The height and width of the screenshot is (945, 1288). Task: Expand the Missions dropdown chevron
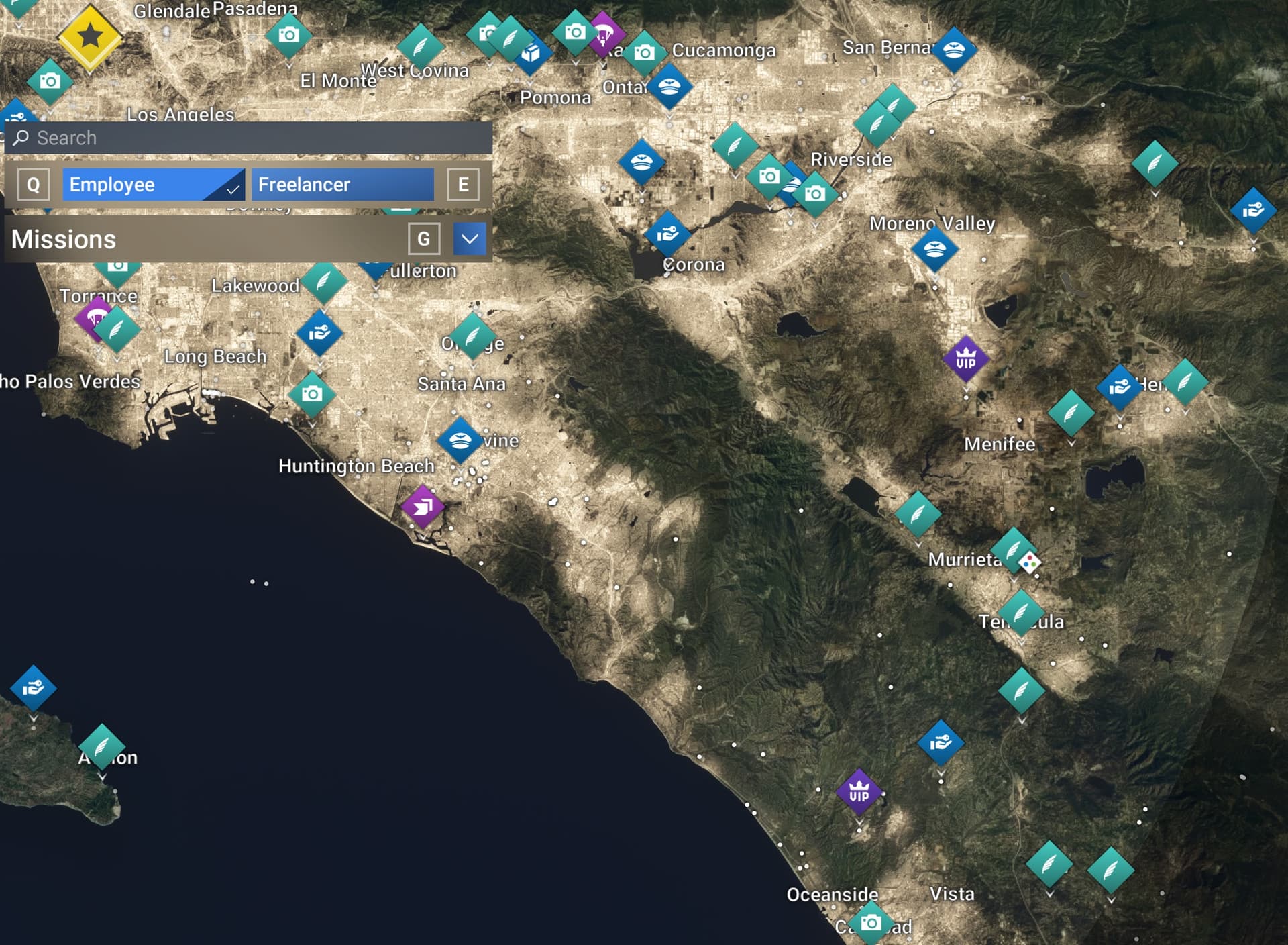[469, 239]
